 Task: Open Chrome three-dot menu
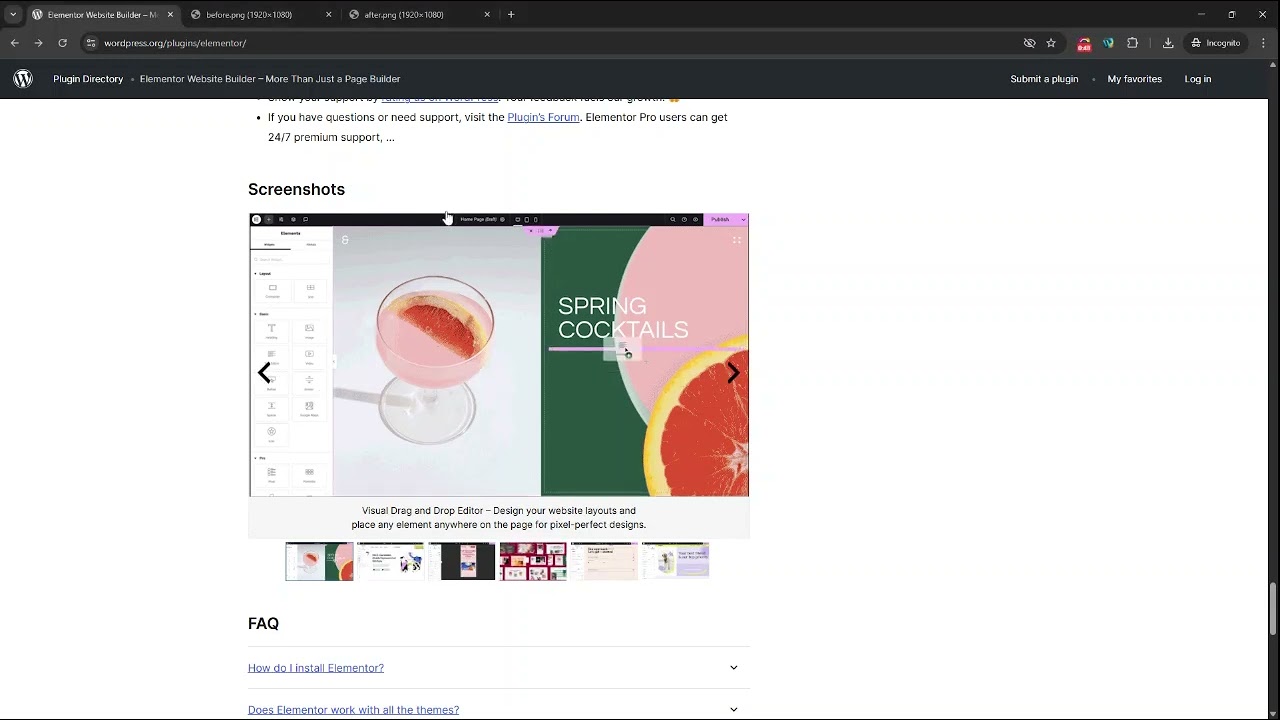click(x=1264, y=43)
